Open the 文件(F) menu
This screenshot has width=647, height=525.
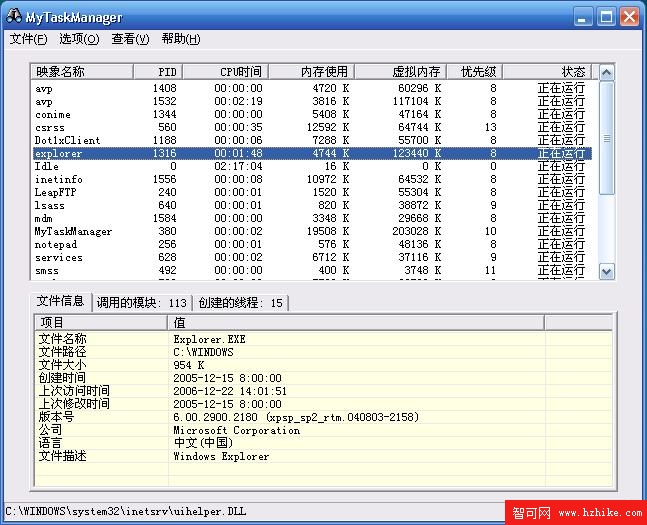tap(28, 39)
